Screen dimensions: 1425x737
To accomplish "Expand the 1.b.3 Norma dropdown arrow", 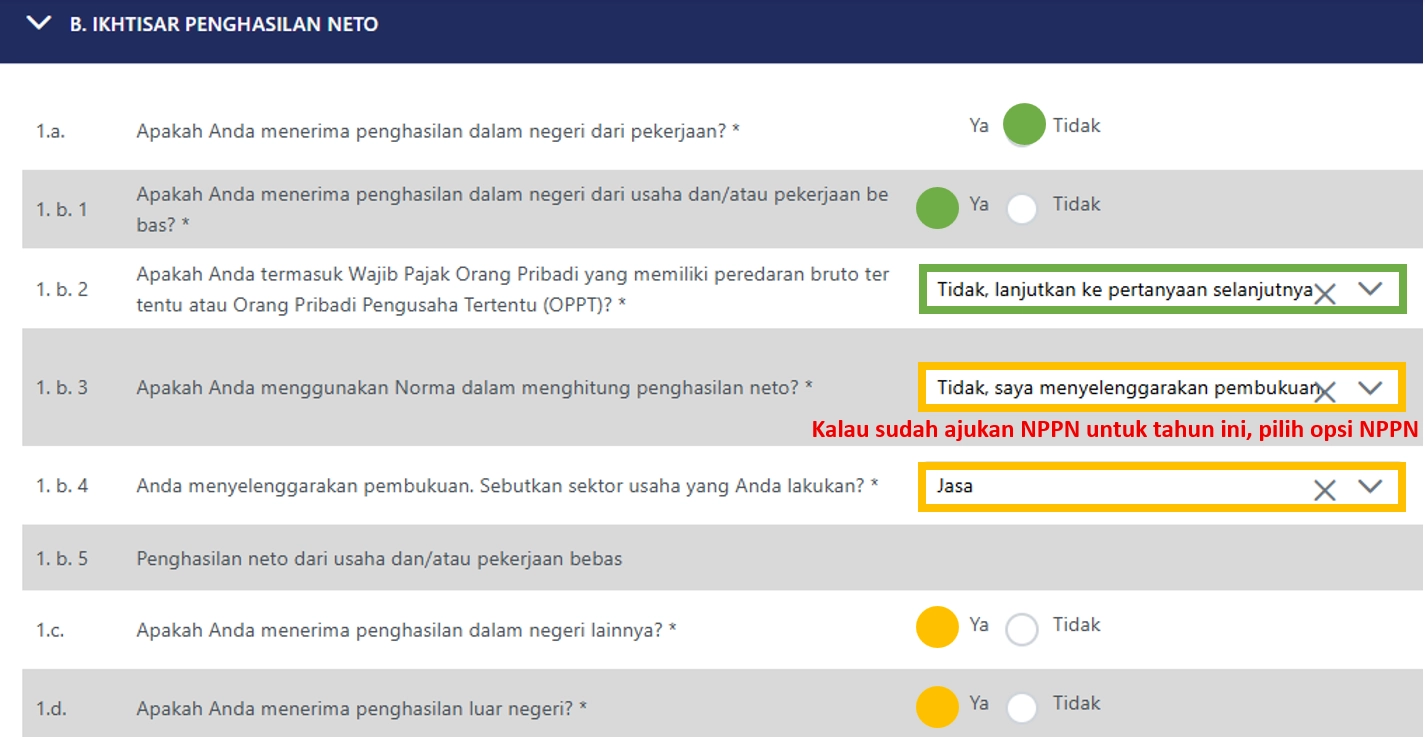I will click(x=1370, y=388).
